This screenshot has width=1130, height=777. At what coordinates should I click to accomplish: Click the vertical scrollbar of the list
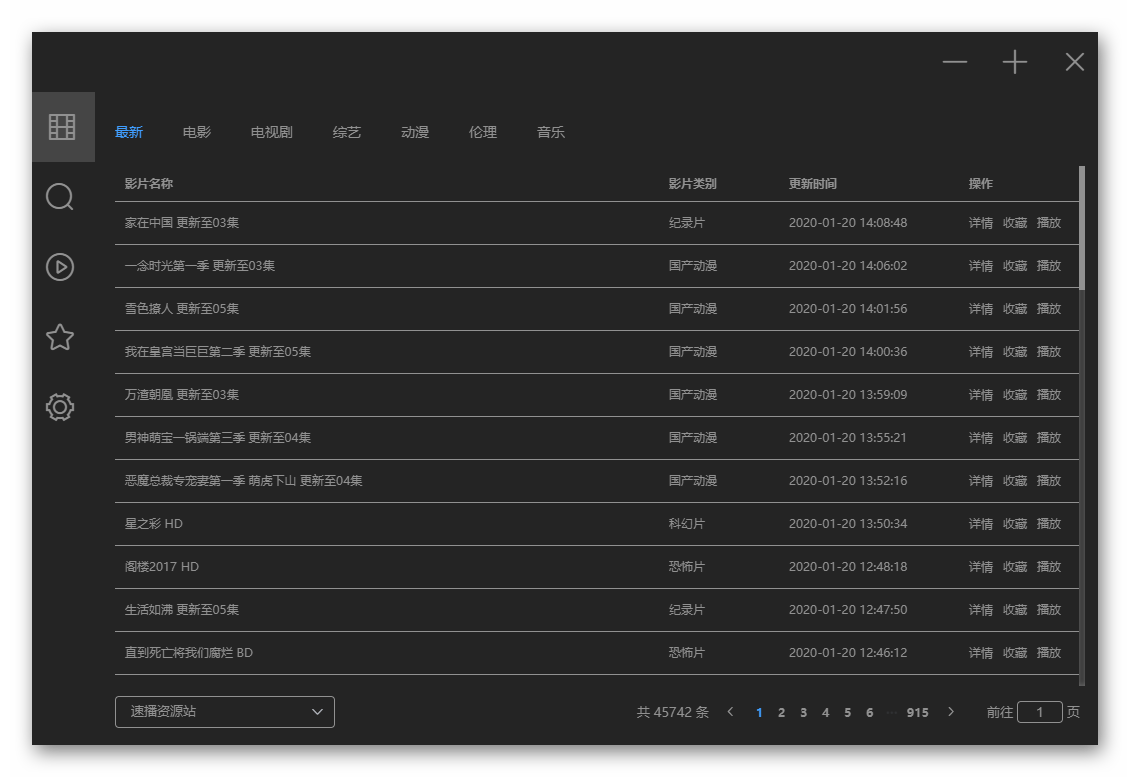[1082, 228]
